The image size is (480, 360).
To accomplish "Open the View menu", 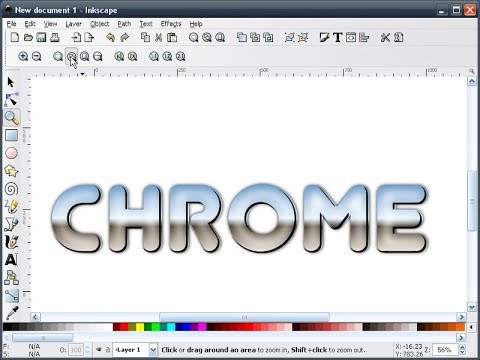I will pos(50,24).
